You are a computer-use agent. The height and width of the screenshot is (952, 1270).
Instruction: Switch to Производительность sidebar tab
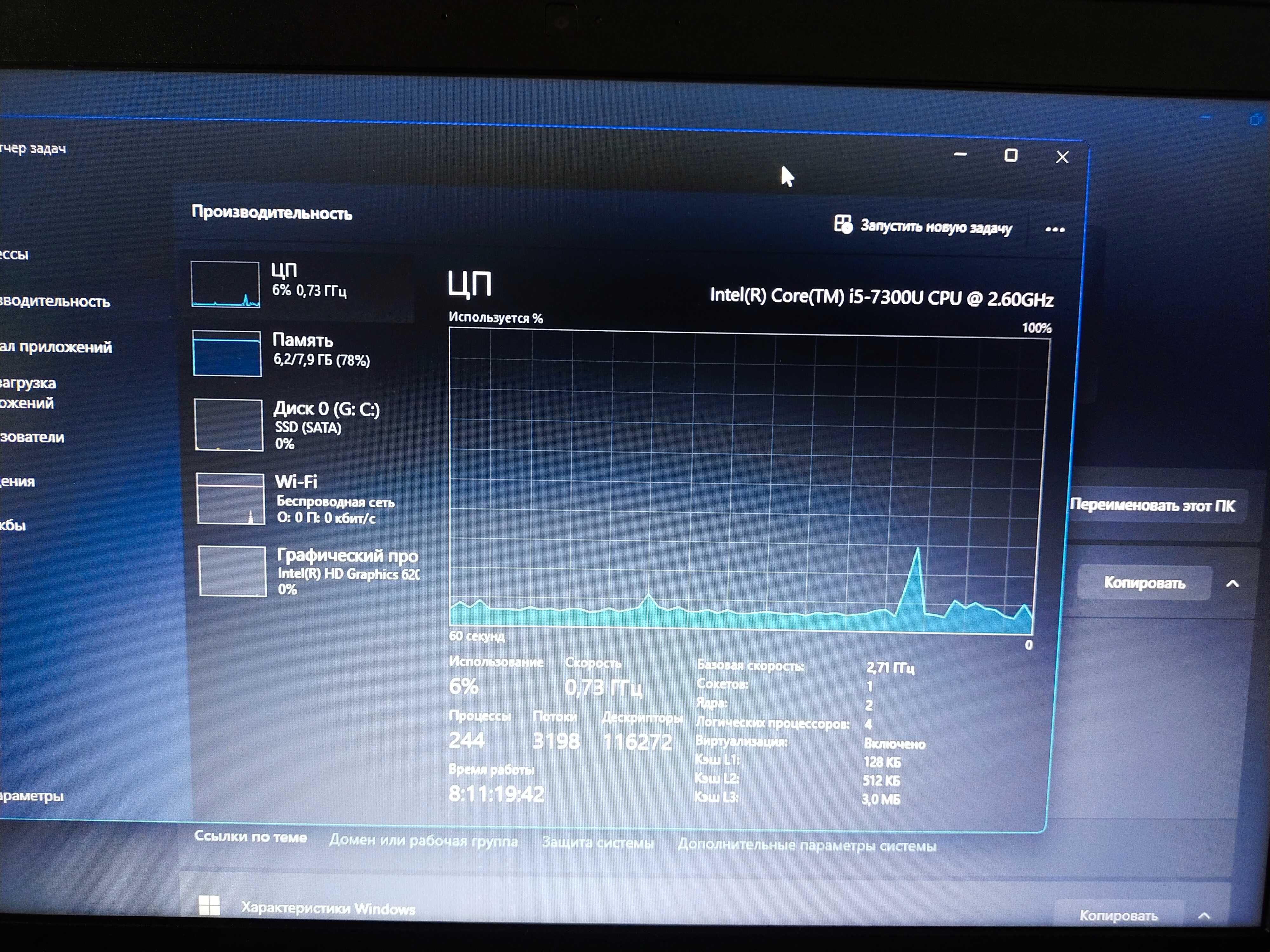coord(55,302)
